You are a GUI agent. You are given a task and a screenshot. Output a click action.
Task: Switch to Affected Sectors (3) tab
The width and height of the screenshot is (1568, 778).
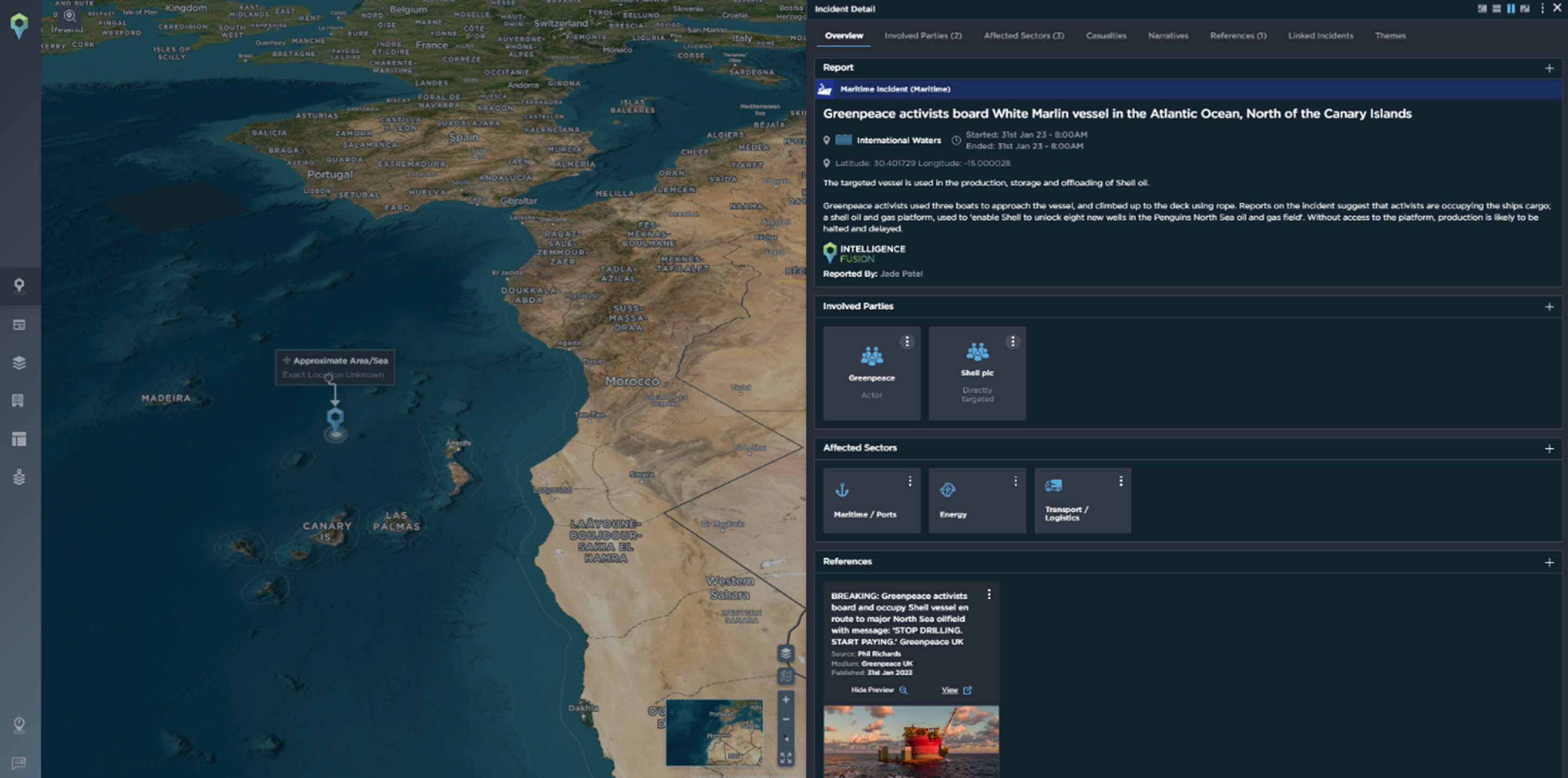point(1024,36)
